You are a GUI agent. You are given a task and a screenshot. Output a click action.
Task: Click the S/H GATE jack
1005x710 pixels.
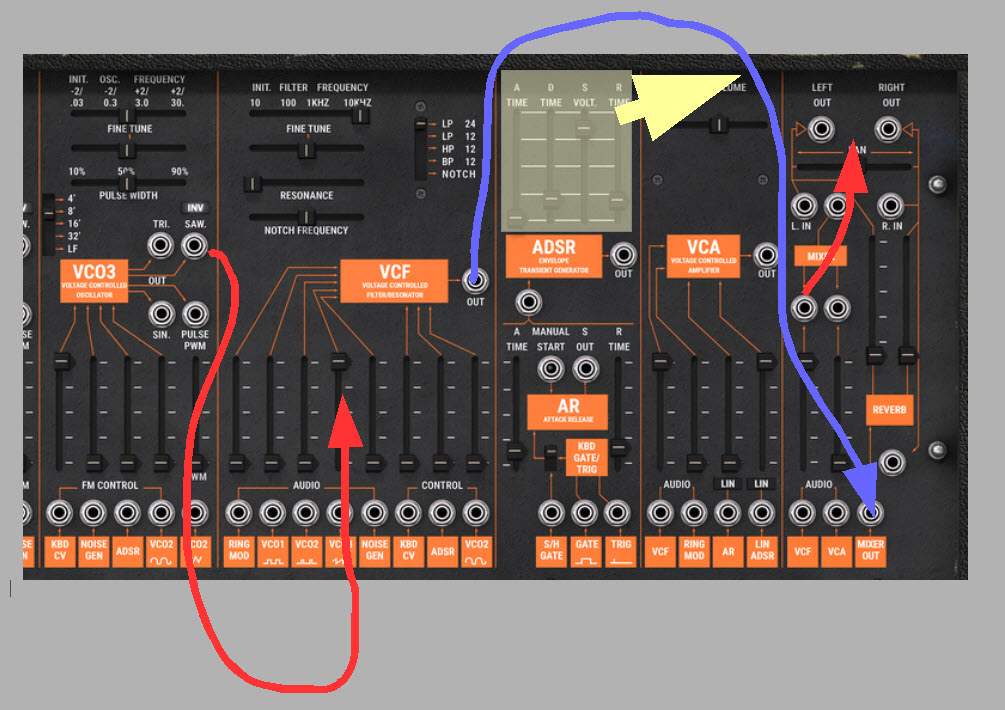pos(551,513)
